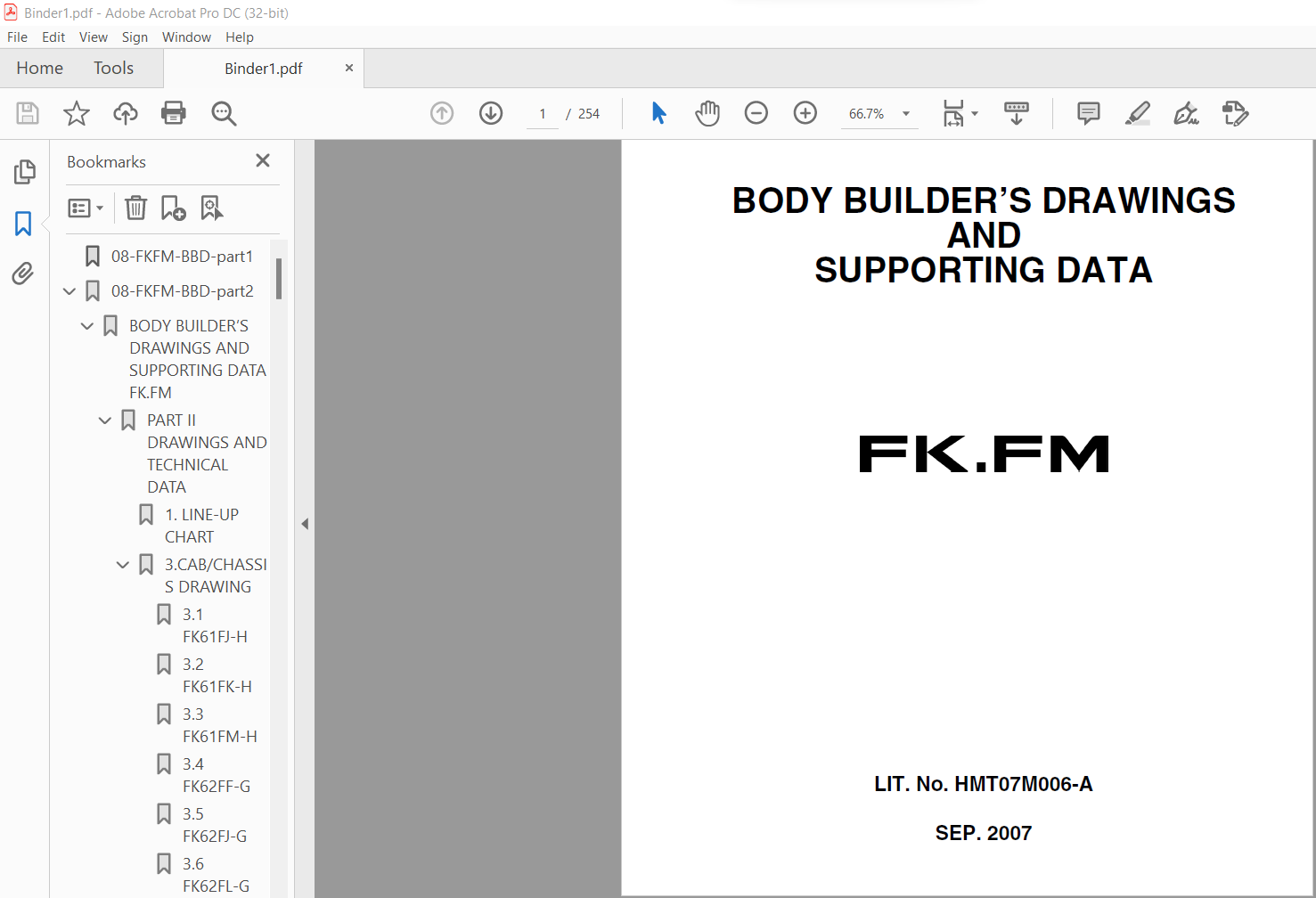This screenshot has width=1316, height=898.
Task: Open the Page Thumbnails panel icon
Action: point(24,171)
